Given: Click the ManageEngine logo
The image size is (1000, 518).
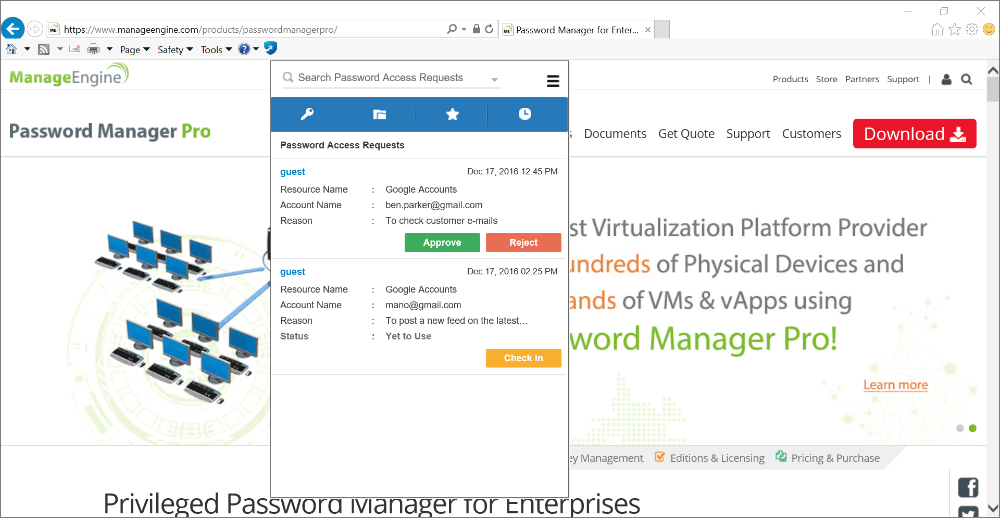Looking at the screenshot, I should pyautogui.click(x=69, y=76).
